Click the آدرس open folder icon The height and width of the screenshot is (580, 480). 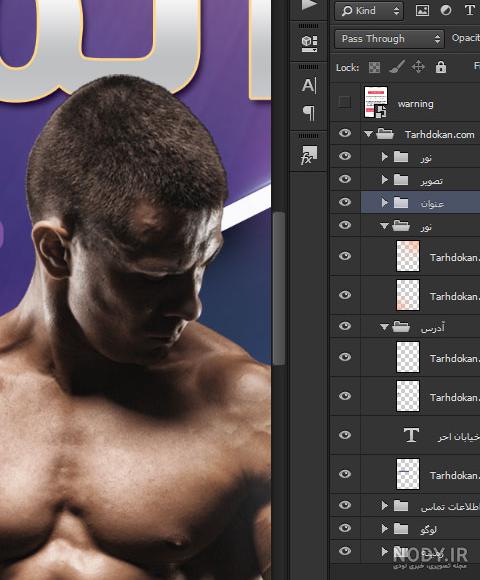tap(401, 326)
